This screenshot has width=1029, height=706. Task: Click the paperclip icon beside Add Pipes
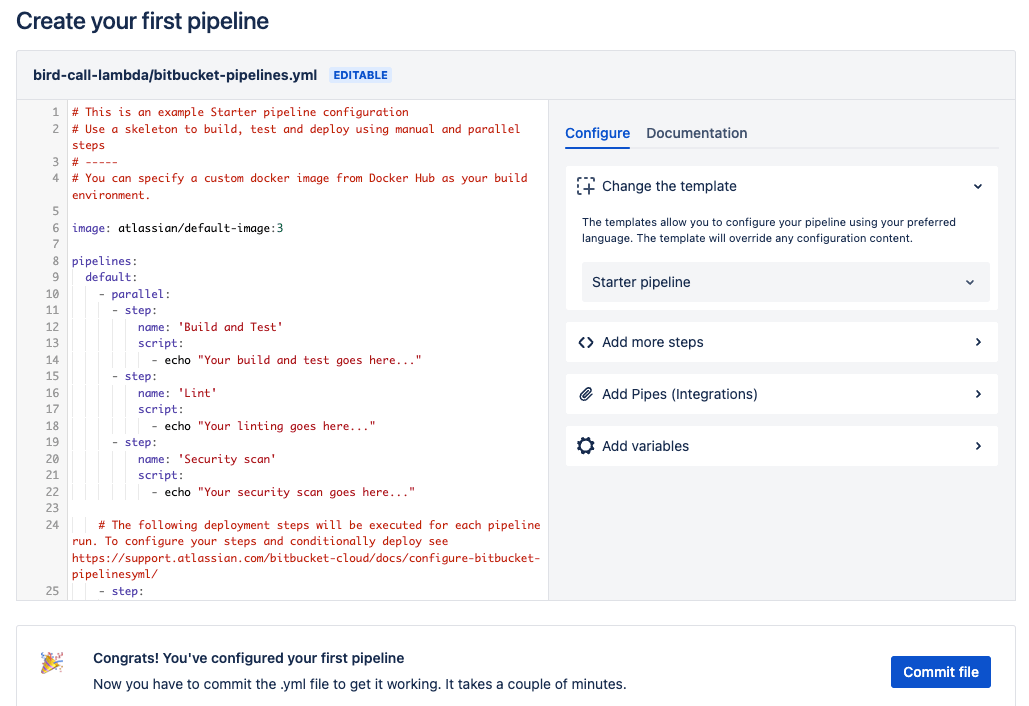point(585,394)
